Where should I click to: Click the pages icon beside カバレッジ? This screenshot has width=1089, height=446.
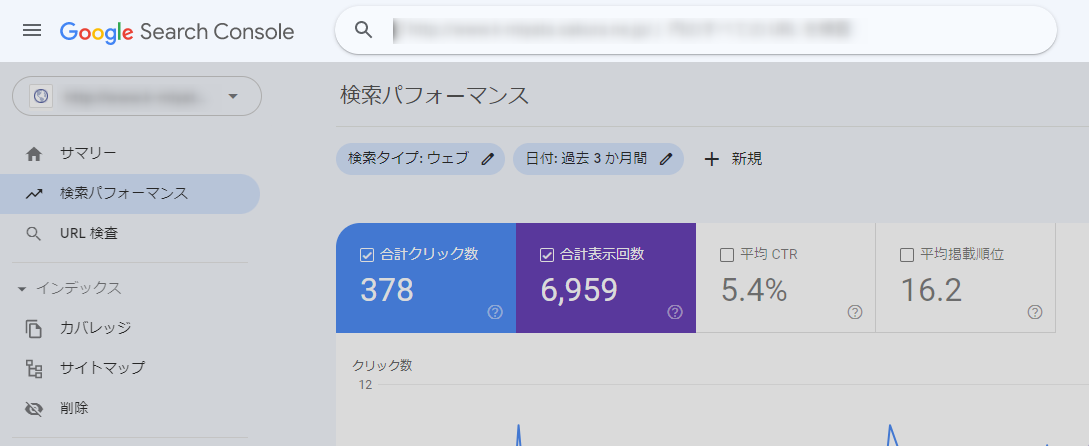pyautogui.click(x=33, y=329)
